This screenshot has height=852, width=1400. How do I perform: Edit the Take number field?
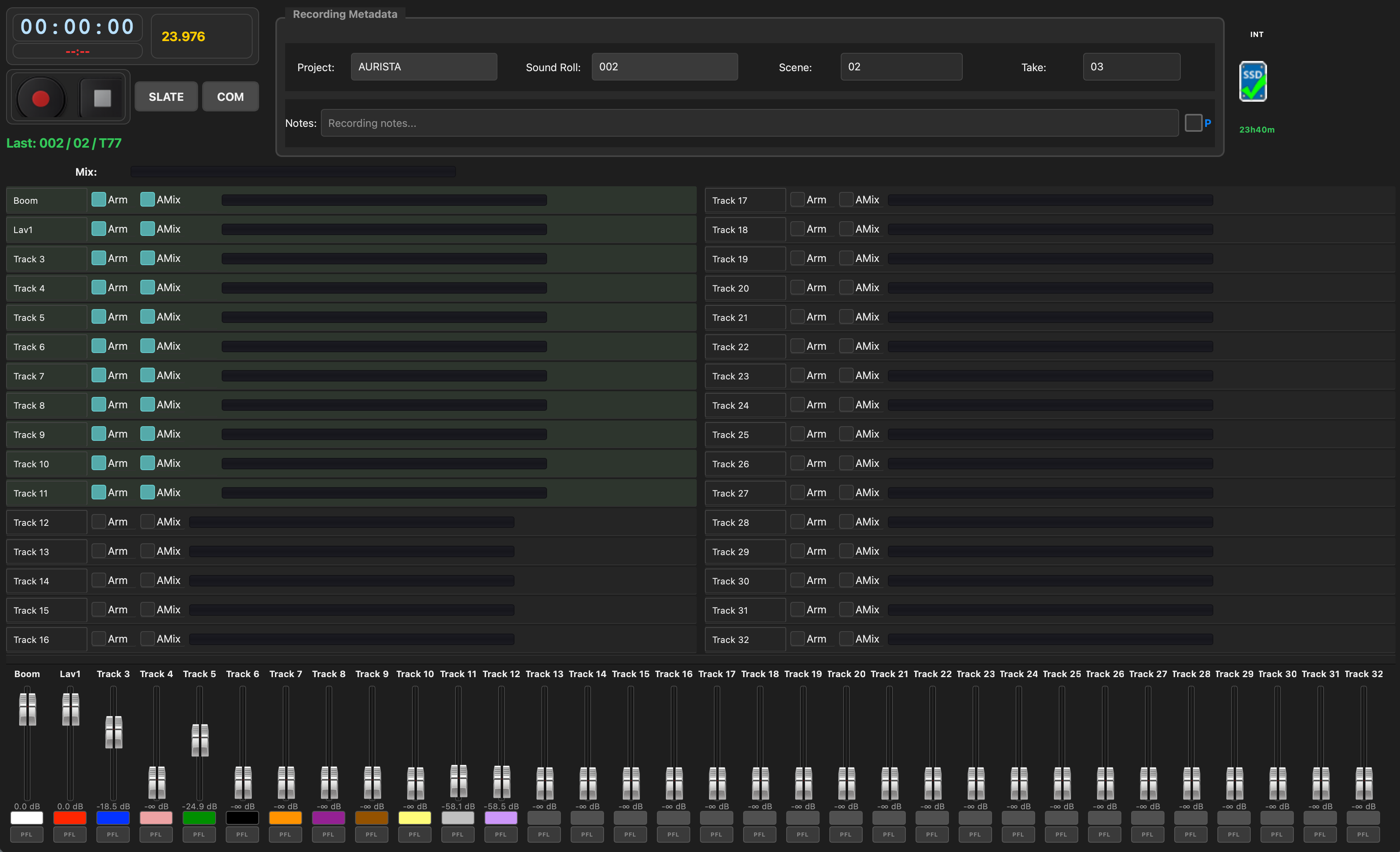(x=1131, y=66)
